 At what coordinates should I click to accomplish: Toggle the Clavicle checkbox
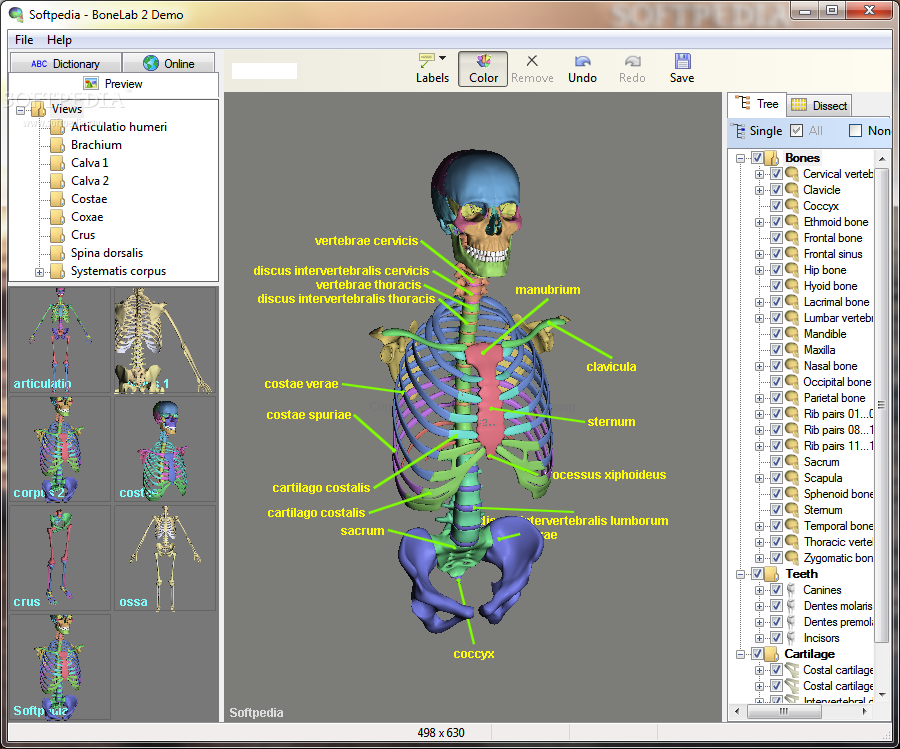777,189
